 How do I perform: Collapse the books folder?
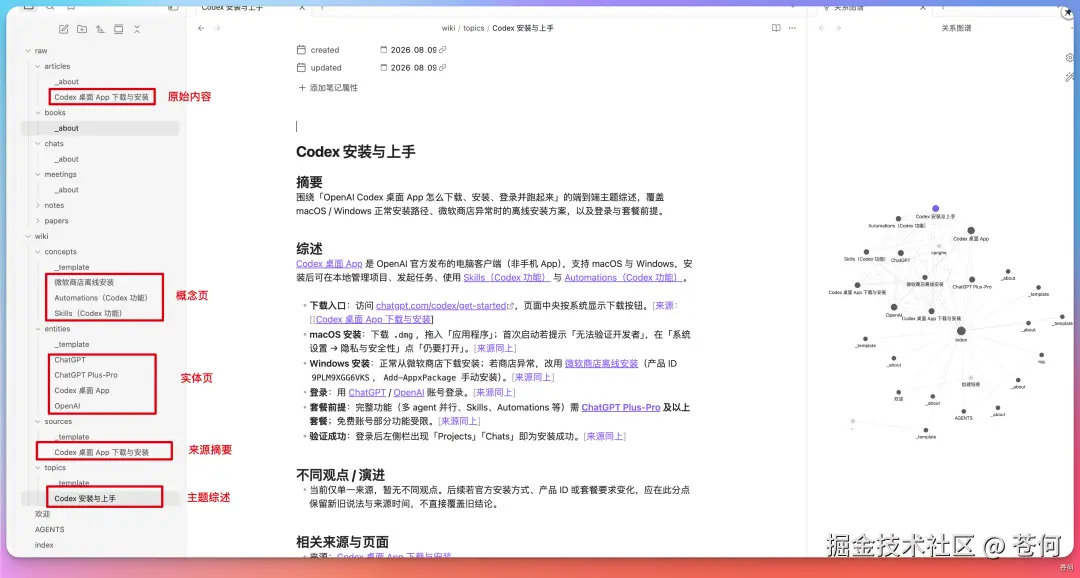pos(38,112)
